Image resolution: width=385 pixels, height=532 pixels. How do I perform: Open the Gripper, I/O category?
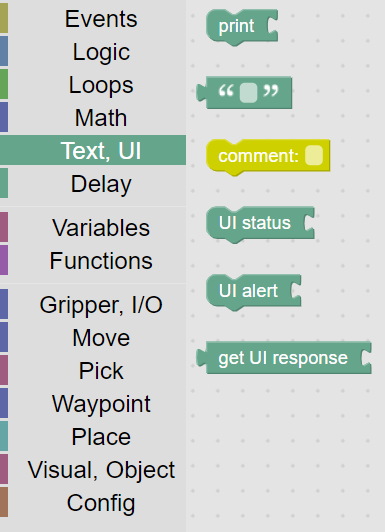pos(93,304)
